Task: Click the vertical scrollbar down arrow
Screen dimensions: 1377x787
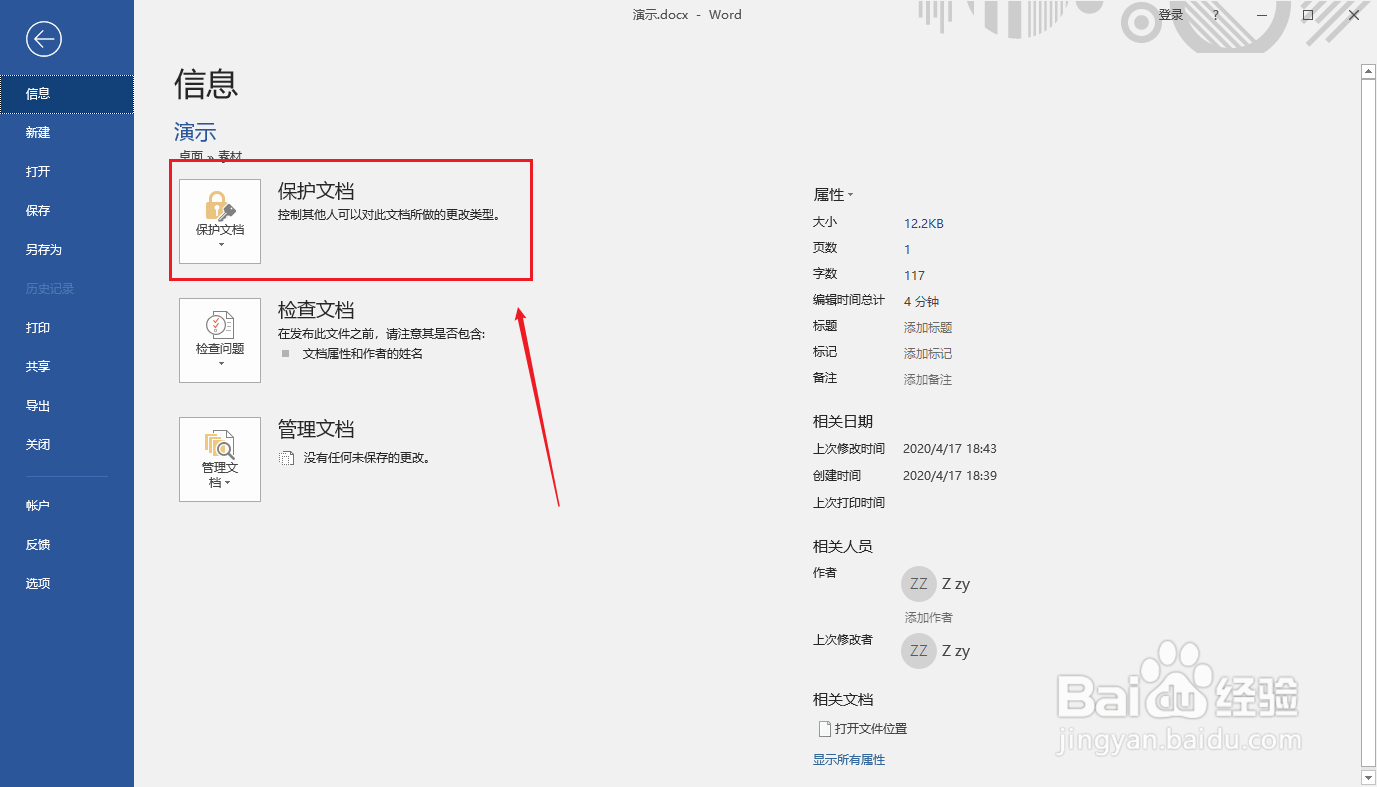Action: [1368, 777]
